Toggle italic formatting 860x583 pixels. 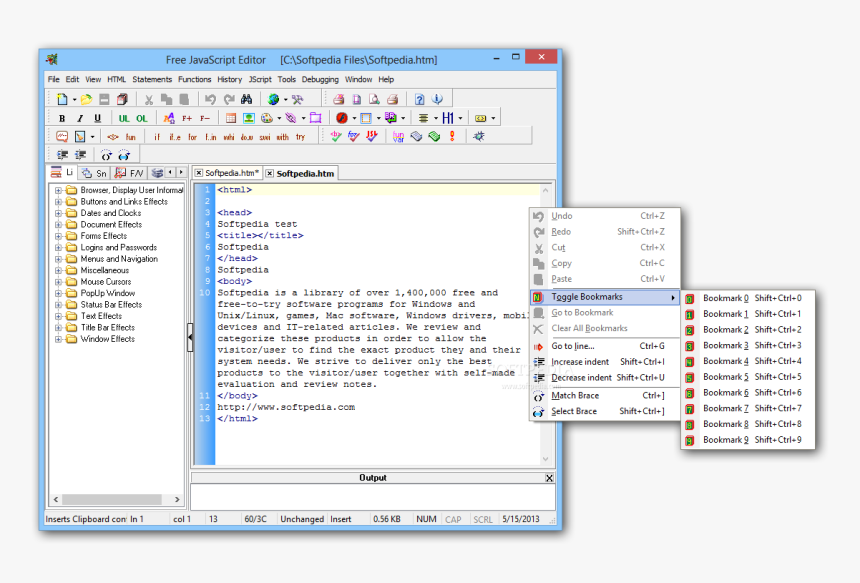tap(79, 117)
